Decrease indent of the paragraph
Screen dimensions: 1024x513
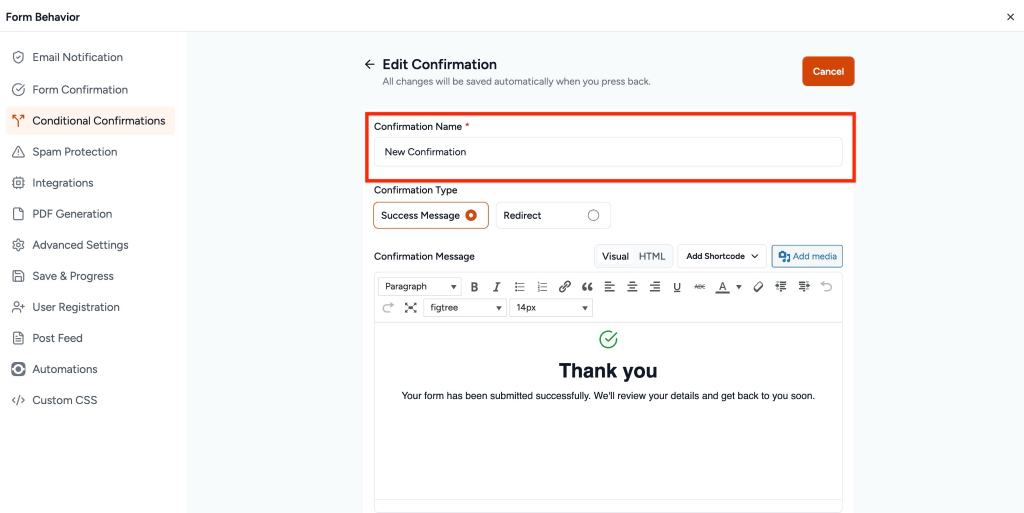tap(780, 287)
